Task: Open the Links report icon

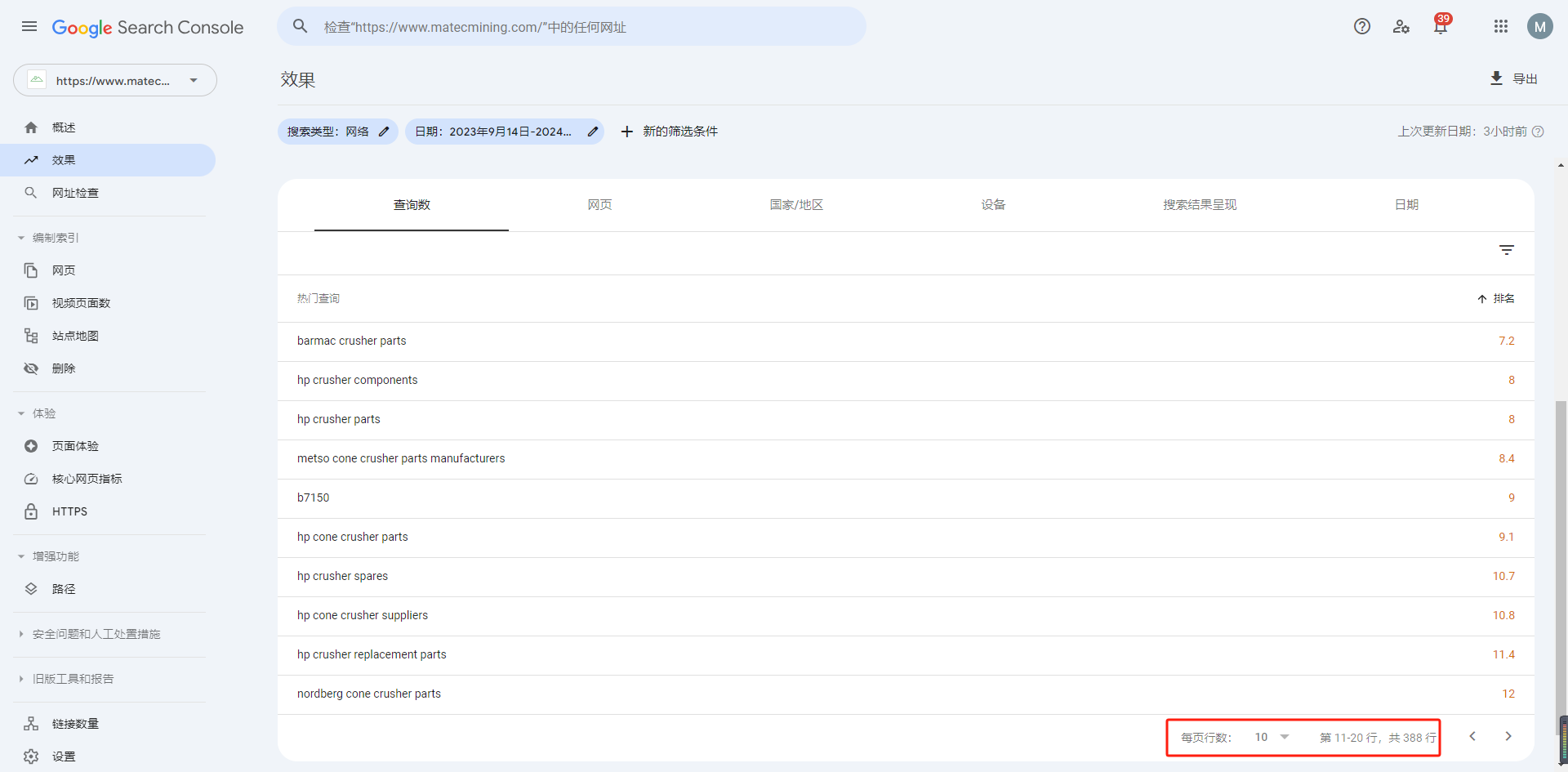Action: (x=31, y=724)
